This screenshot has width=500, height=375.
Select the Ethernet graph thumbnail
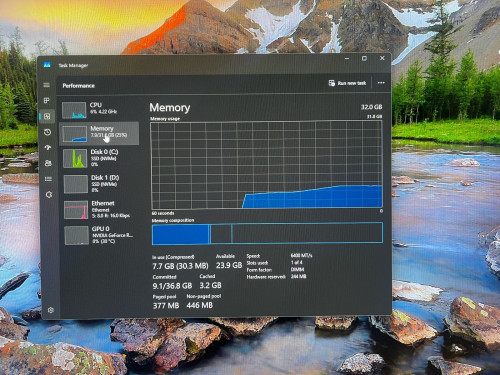(x=76, y=210)
